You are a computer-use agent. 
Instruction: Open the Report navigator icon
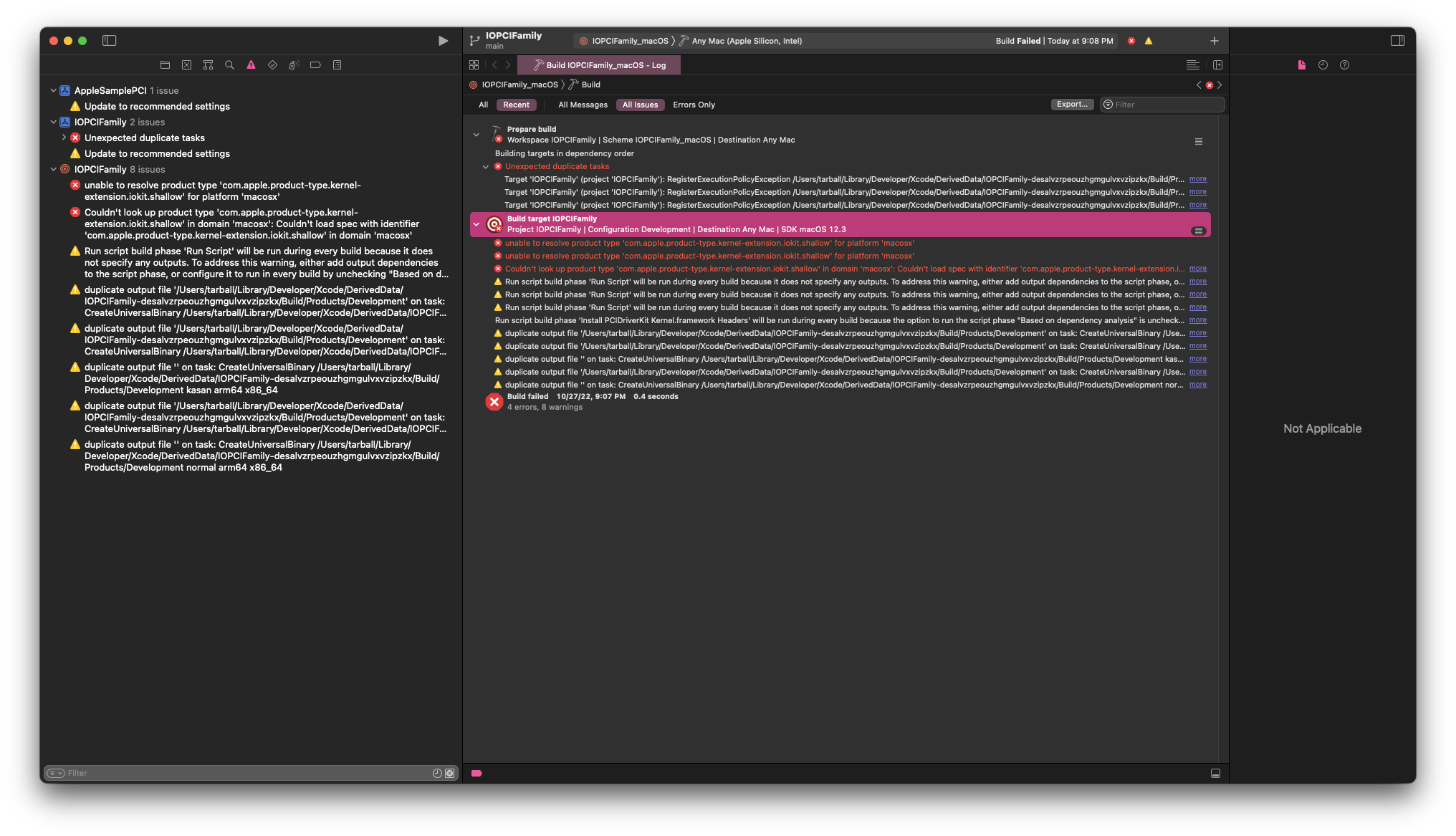[337, 65]
